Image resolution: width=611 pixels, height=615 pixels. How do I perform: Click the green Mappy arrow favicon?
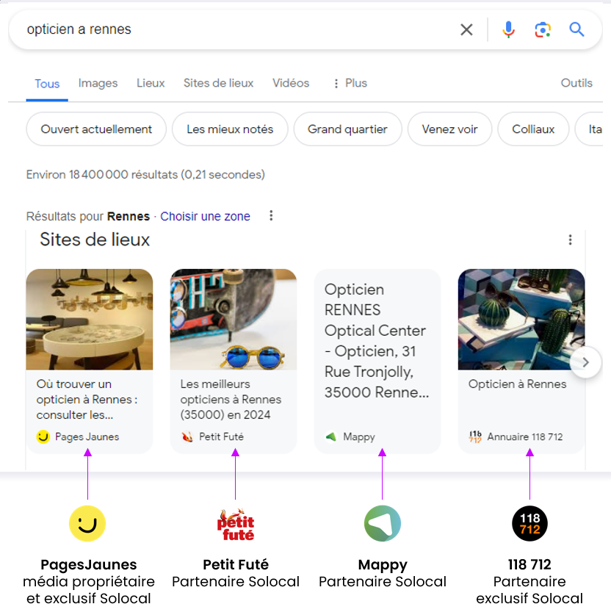pos(331,437)
